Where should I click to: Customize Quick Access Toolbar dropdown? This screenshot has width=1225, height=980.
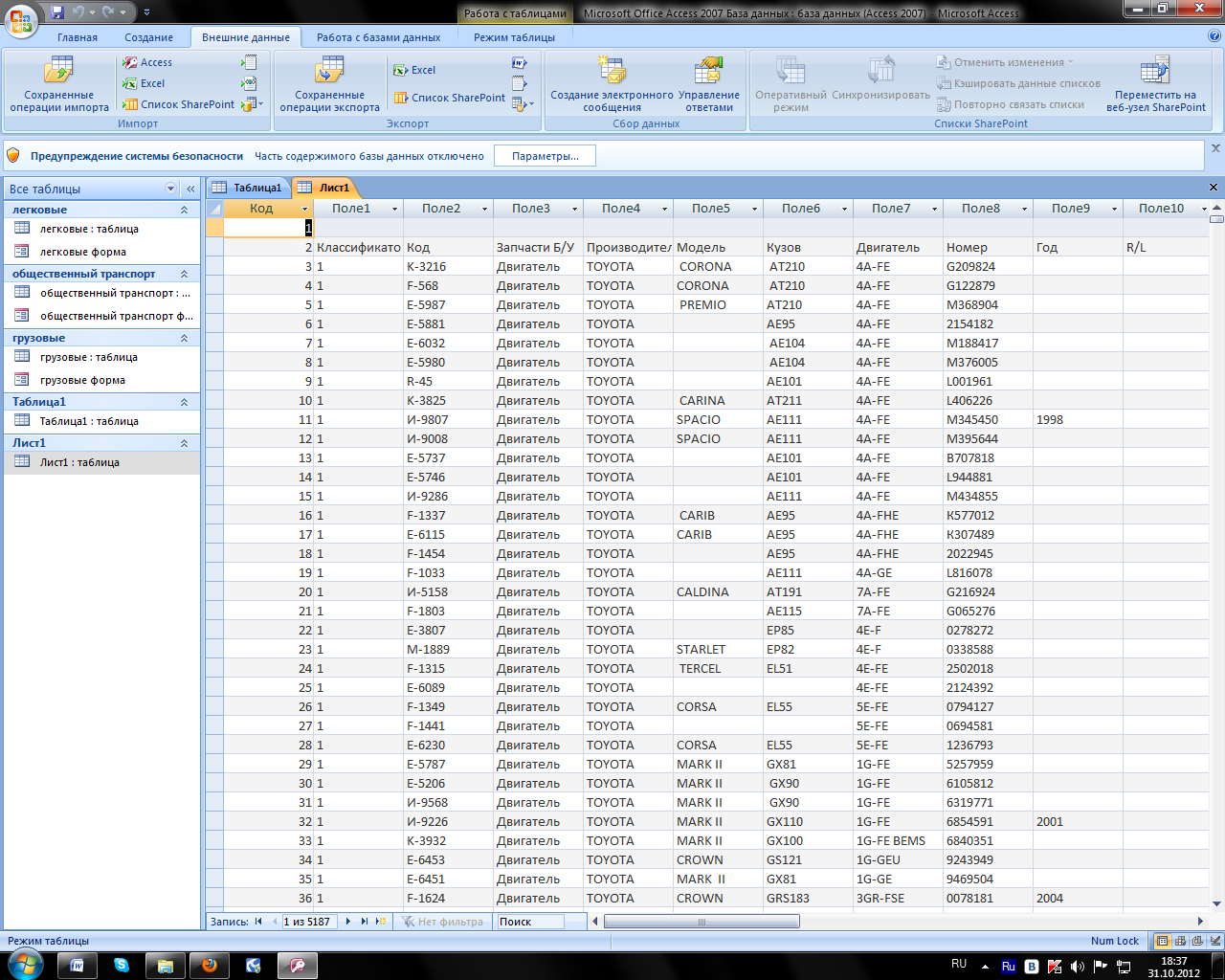pyautogui.click(x=146, y=12)
